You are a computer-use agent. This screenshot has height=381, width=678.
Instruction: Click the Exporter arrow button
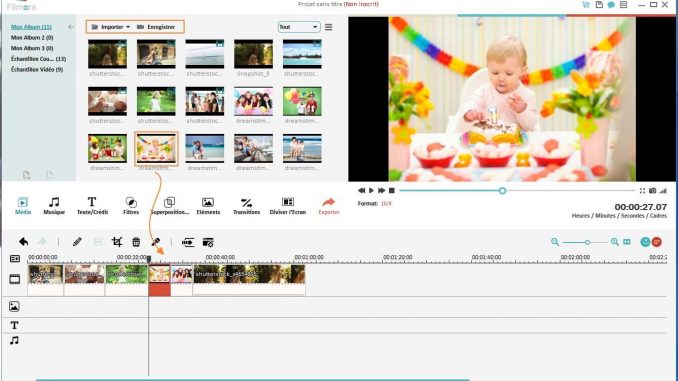(x=329, y=205)
